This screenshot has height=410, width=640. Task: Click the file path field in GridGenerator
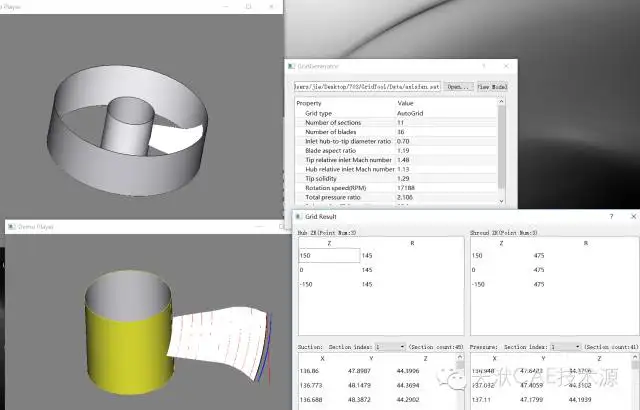[x=367, y=86]
